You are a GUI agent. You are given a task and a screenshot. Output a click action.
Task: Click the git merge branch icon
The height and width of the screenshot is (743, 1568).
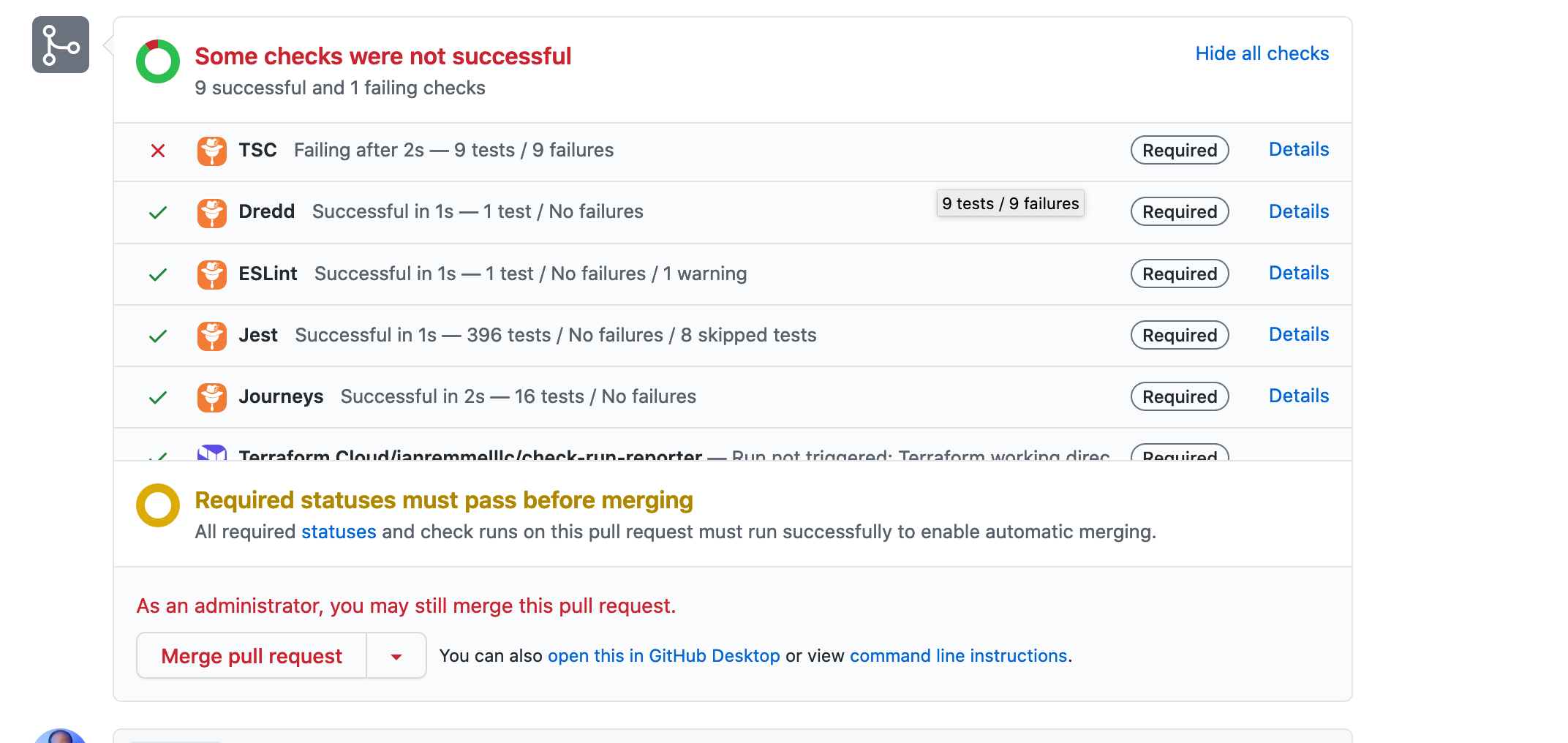coord(61,45)
